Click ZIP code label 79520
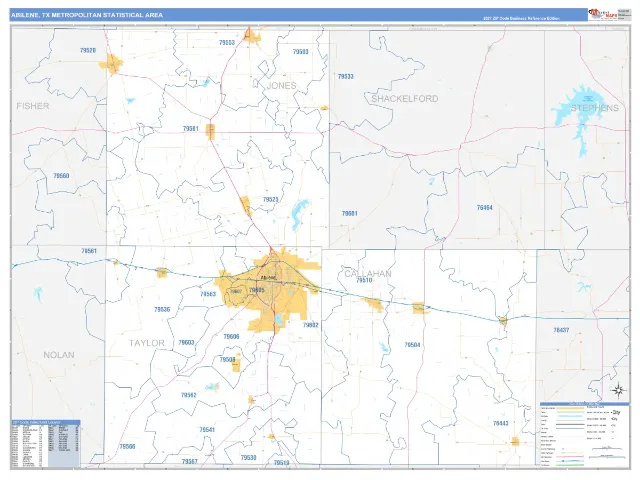The height and width of the screenshot is (480, 640). pos(88,51)
